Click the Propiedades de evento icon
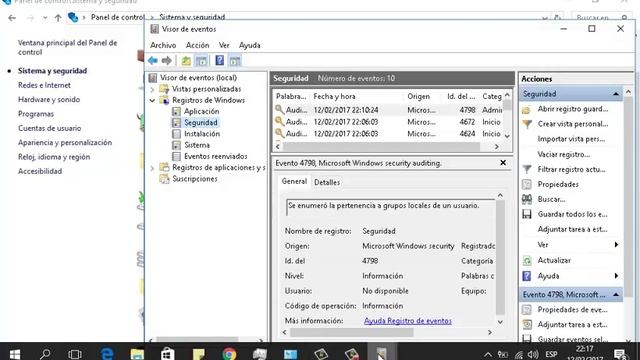The image size is (640, 360). click(527, 310)
